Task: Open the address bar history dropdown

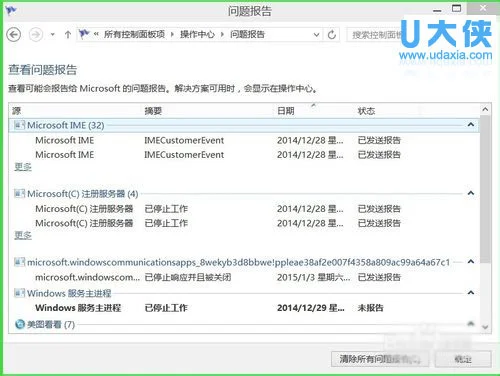Action: coord(316,35)
